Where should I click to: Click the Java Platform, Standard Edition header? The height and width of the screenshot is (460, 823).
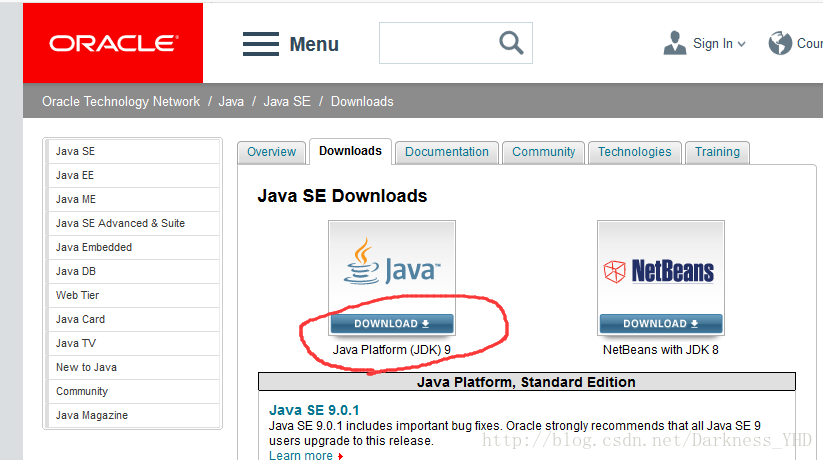526,382
